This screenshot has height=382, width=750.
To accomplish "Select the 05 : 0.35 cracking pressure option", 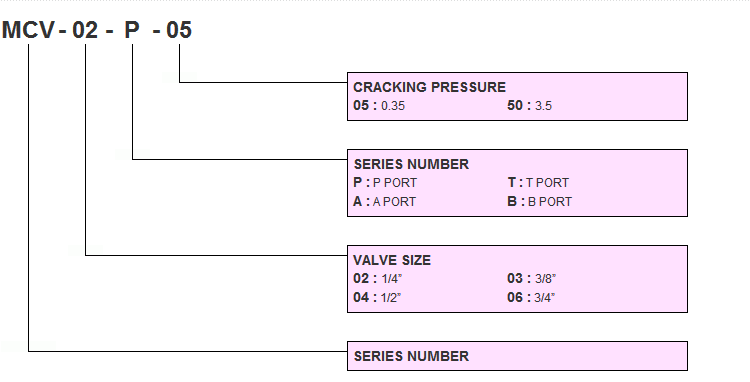I will point(379,106).
